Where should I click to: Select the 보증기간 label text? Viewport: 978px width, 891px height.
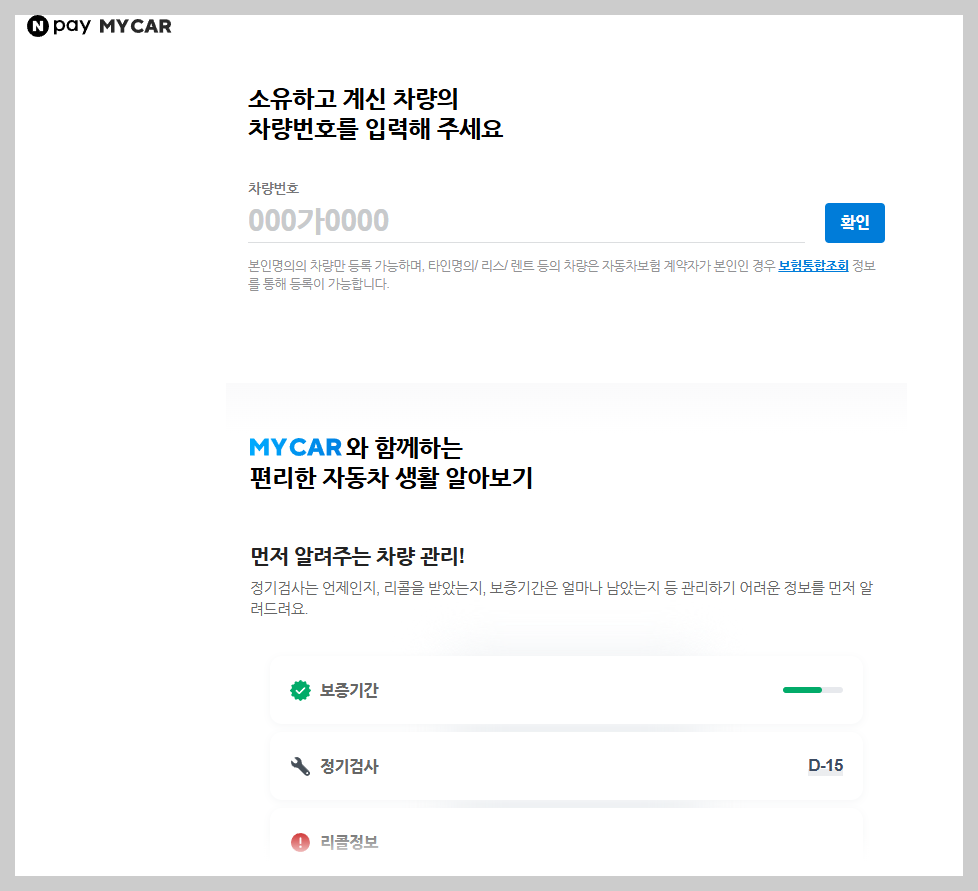pyautogui.click(x=349, y=690)
